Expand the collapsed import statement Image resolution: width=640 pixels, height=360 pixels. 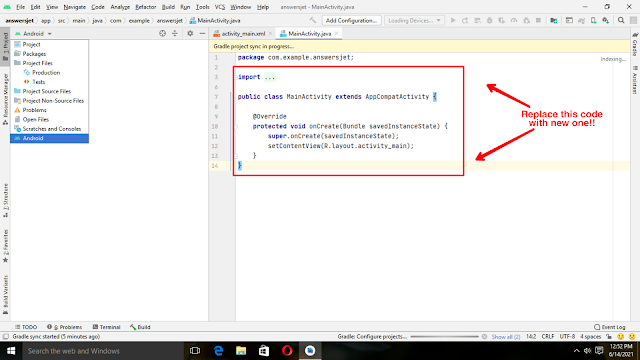269,77
